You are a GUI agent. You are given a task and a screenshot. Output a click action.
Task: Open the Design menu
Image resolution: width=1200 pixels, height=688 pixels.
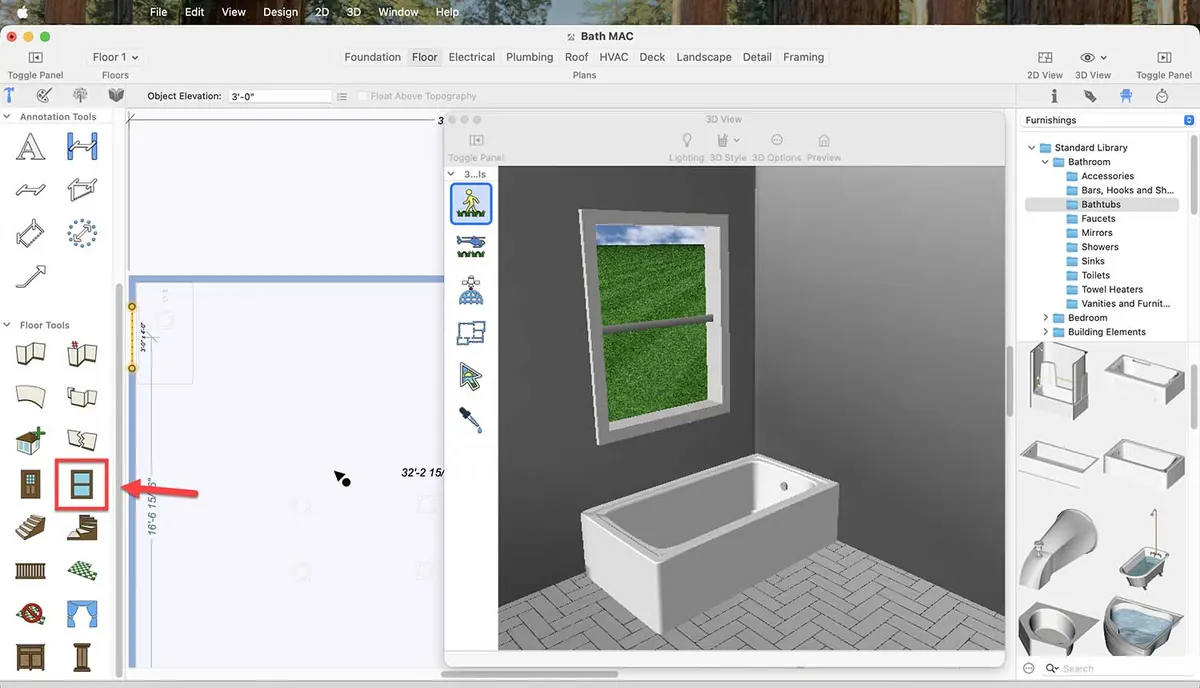click(280, 12)
